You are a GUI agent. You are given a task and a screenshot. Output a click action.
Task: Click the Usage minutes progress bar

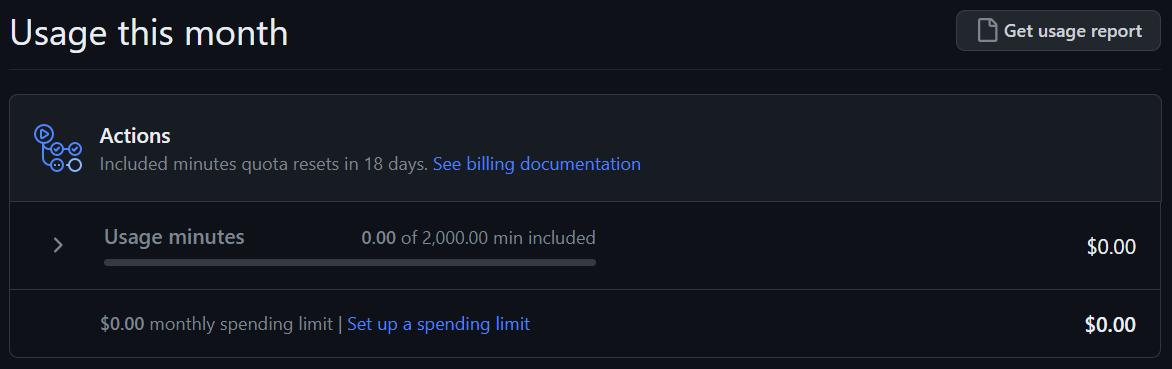point(350,262)
